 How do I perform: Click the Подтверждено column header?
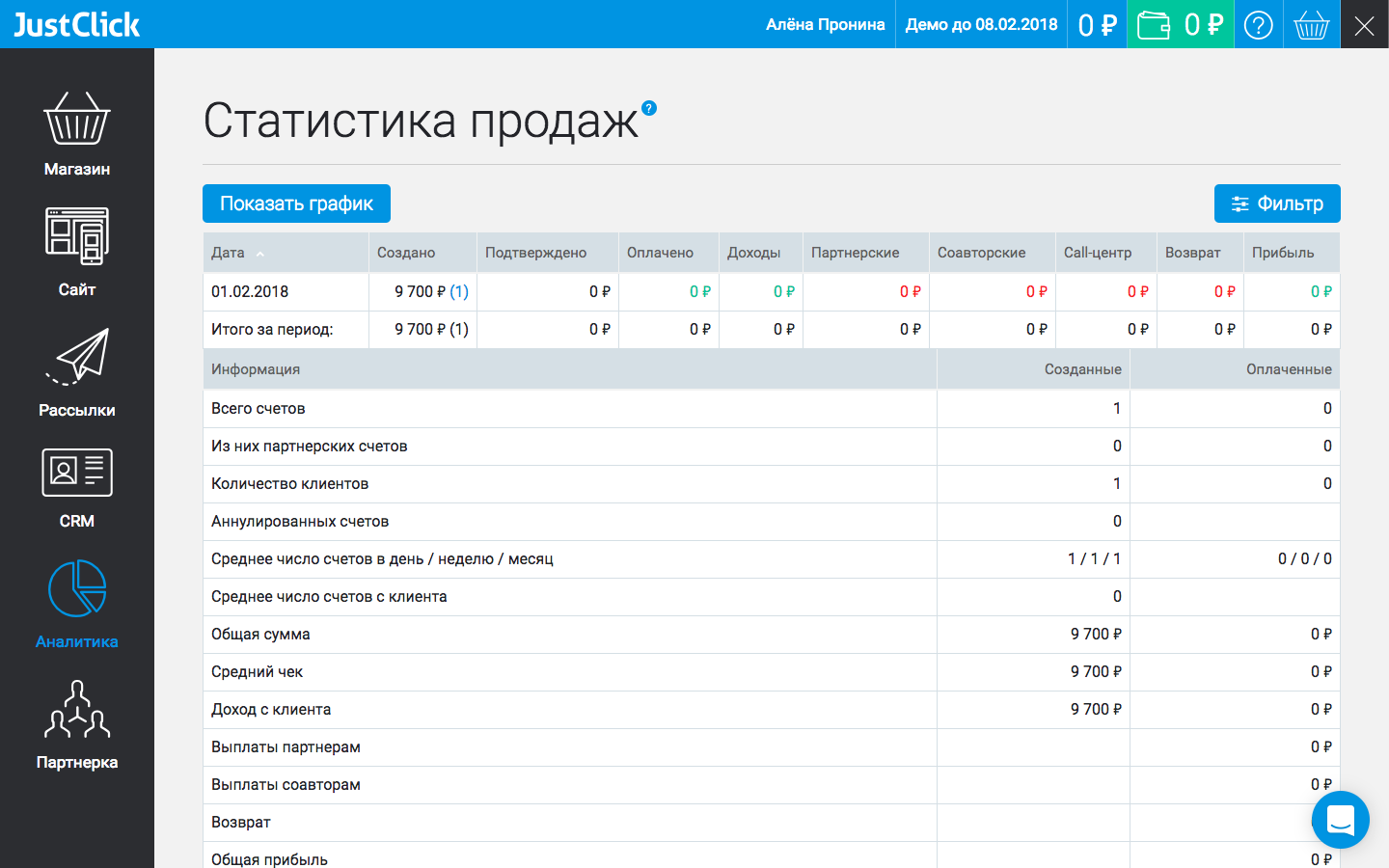click(x=532, y=252)
